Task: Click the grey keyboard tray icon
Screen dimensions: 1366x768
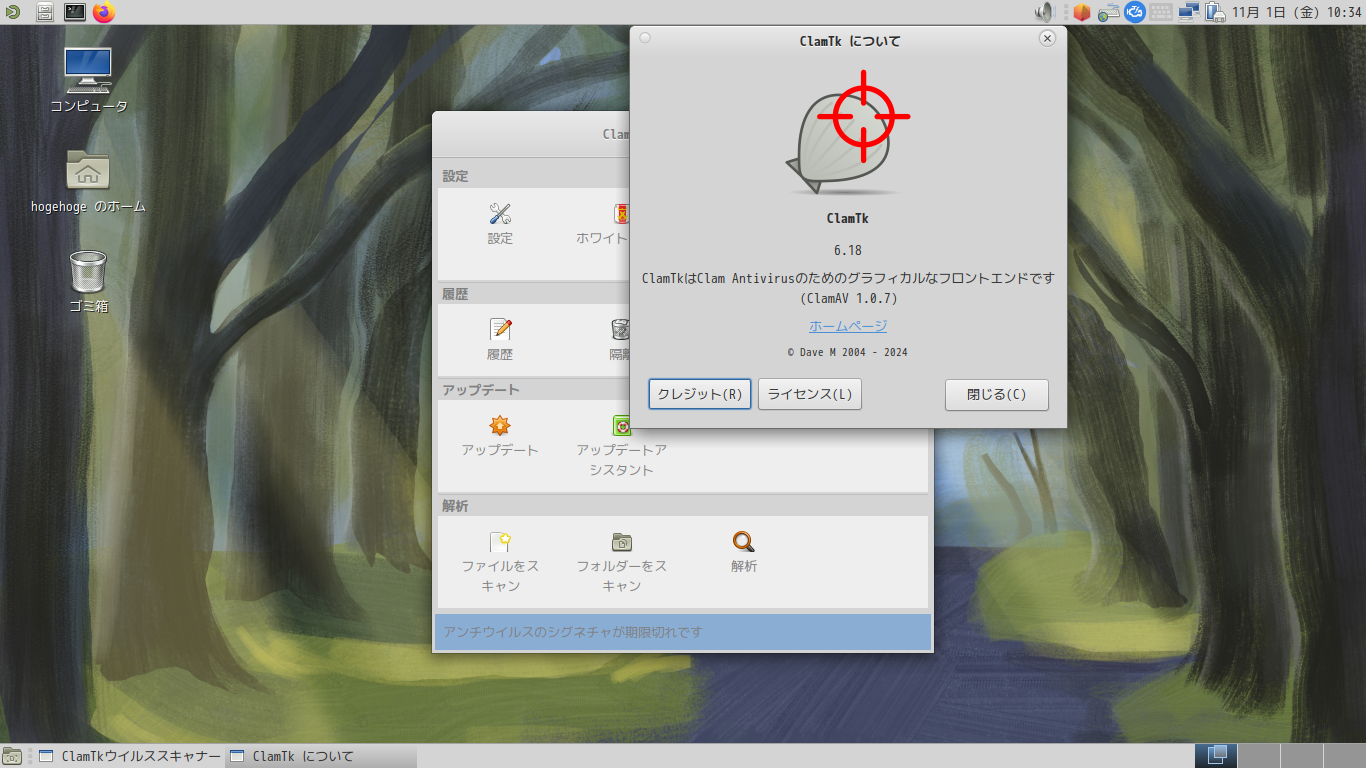Action: pos(1161,12)
